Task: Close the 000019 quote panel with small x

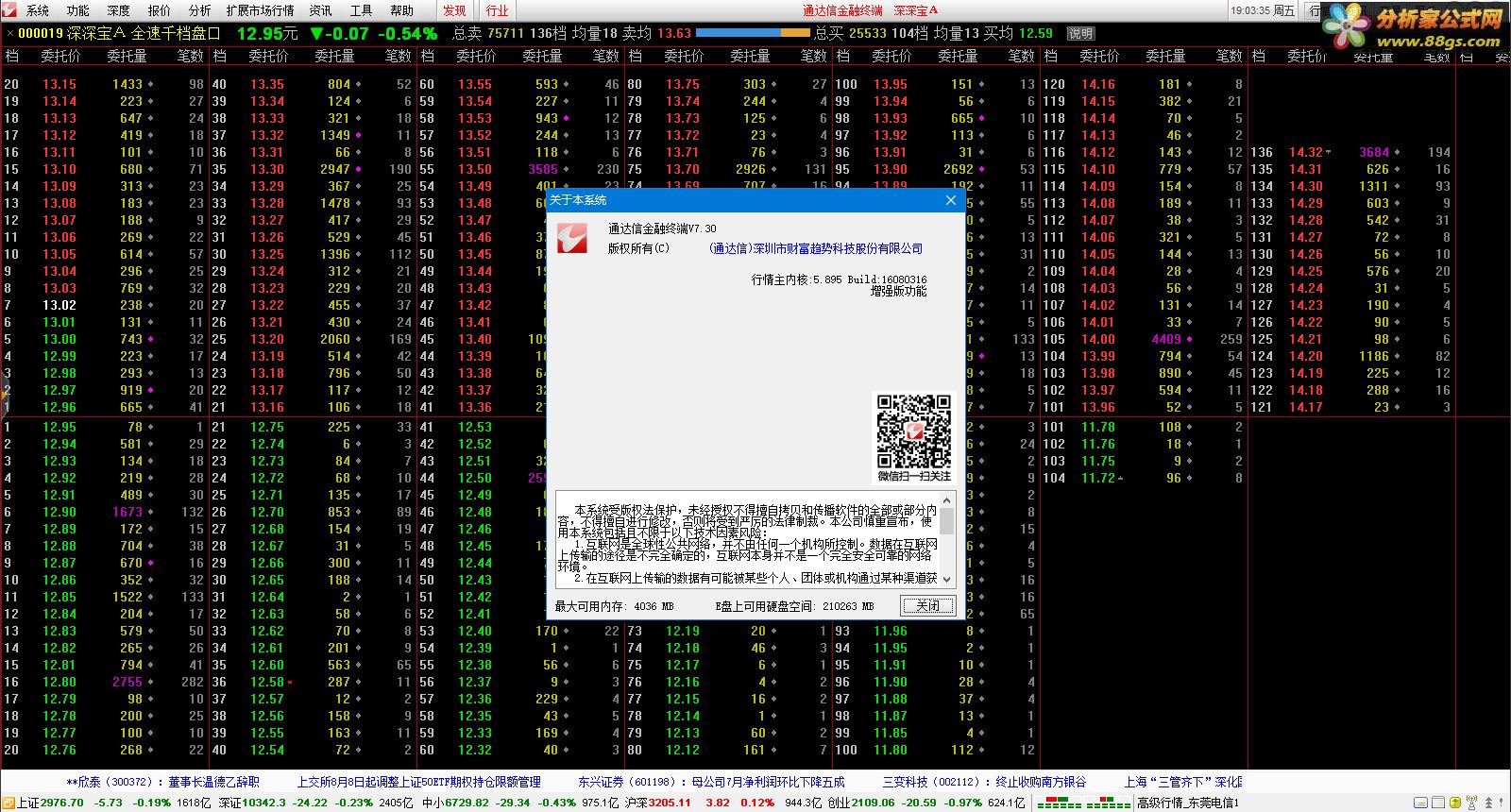Action: (9, 34)
